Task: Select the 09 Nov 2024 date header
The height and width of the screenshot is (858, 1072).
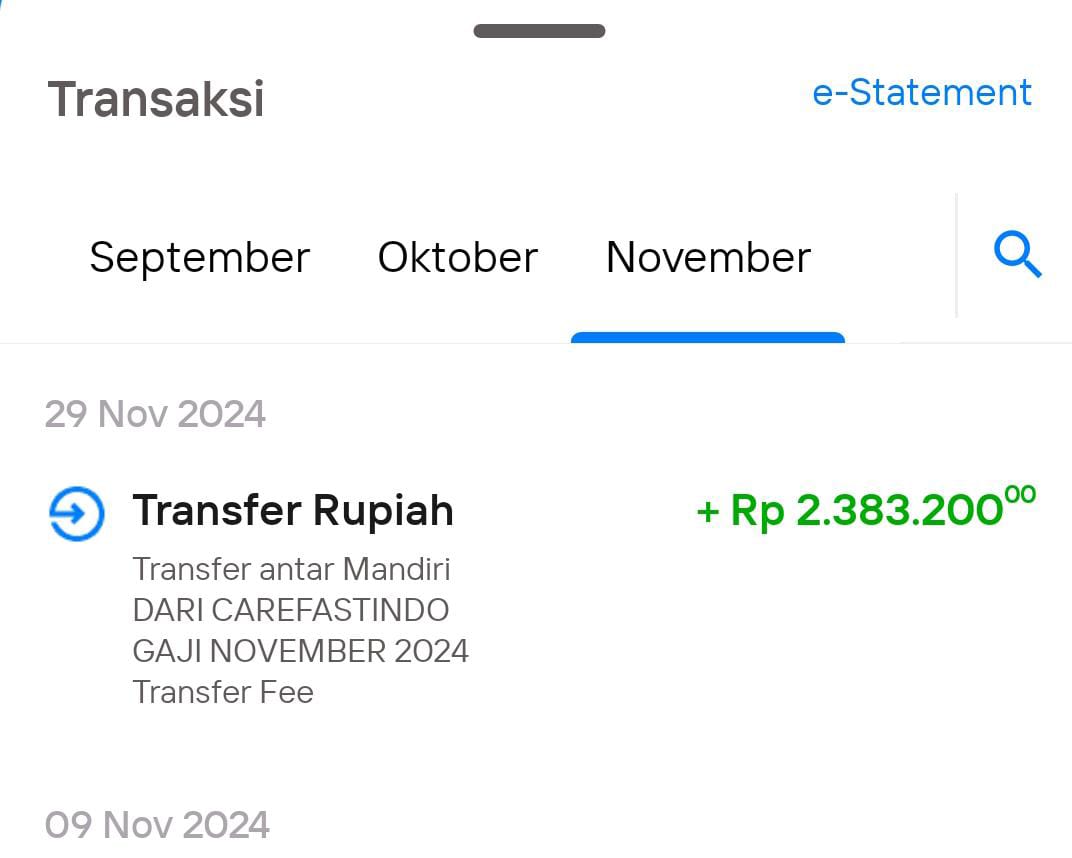Action: (x=157, y=825)
